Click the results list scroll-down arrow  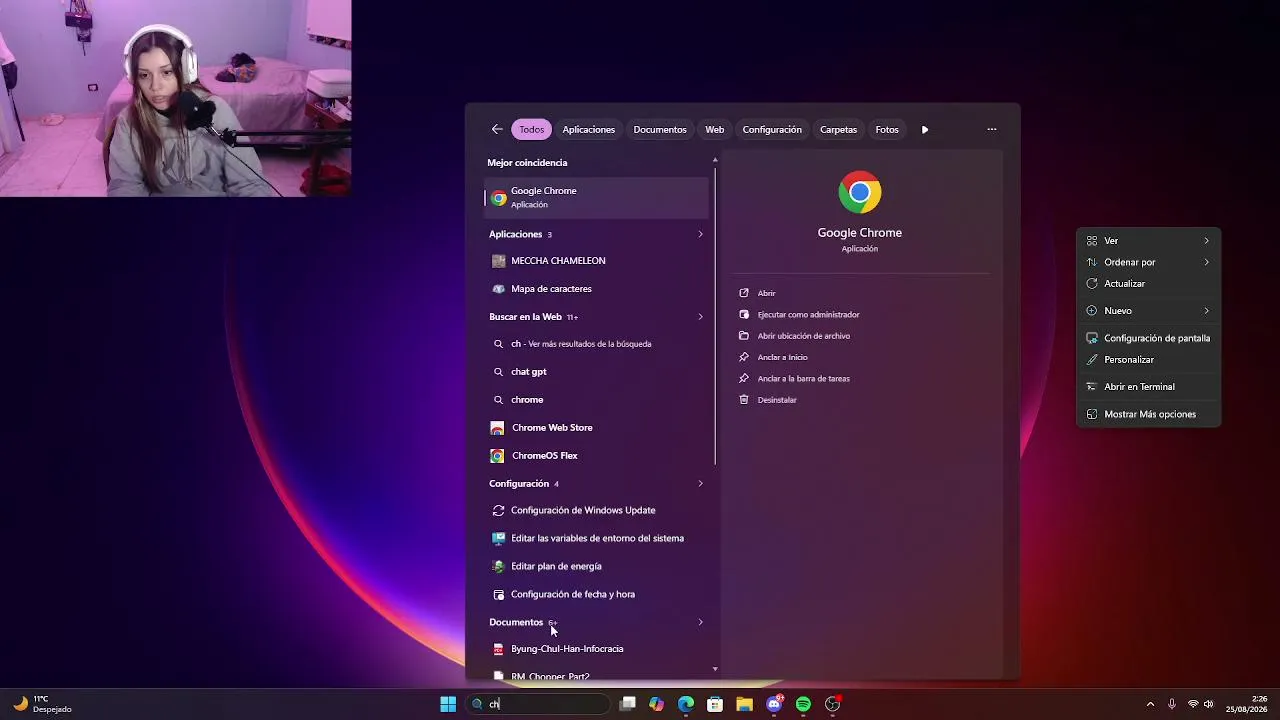(715, 669)
